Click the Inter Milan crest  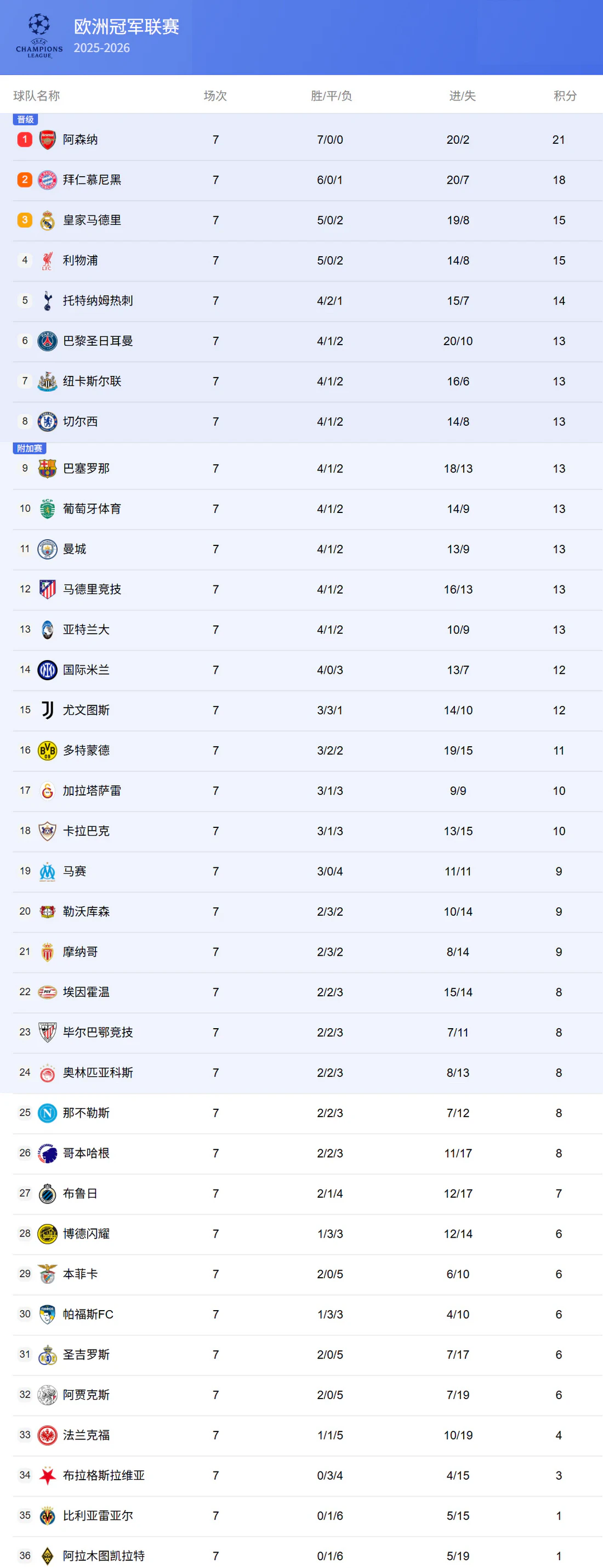(x=48, y=669)
